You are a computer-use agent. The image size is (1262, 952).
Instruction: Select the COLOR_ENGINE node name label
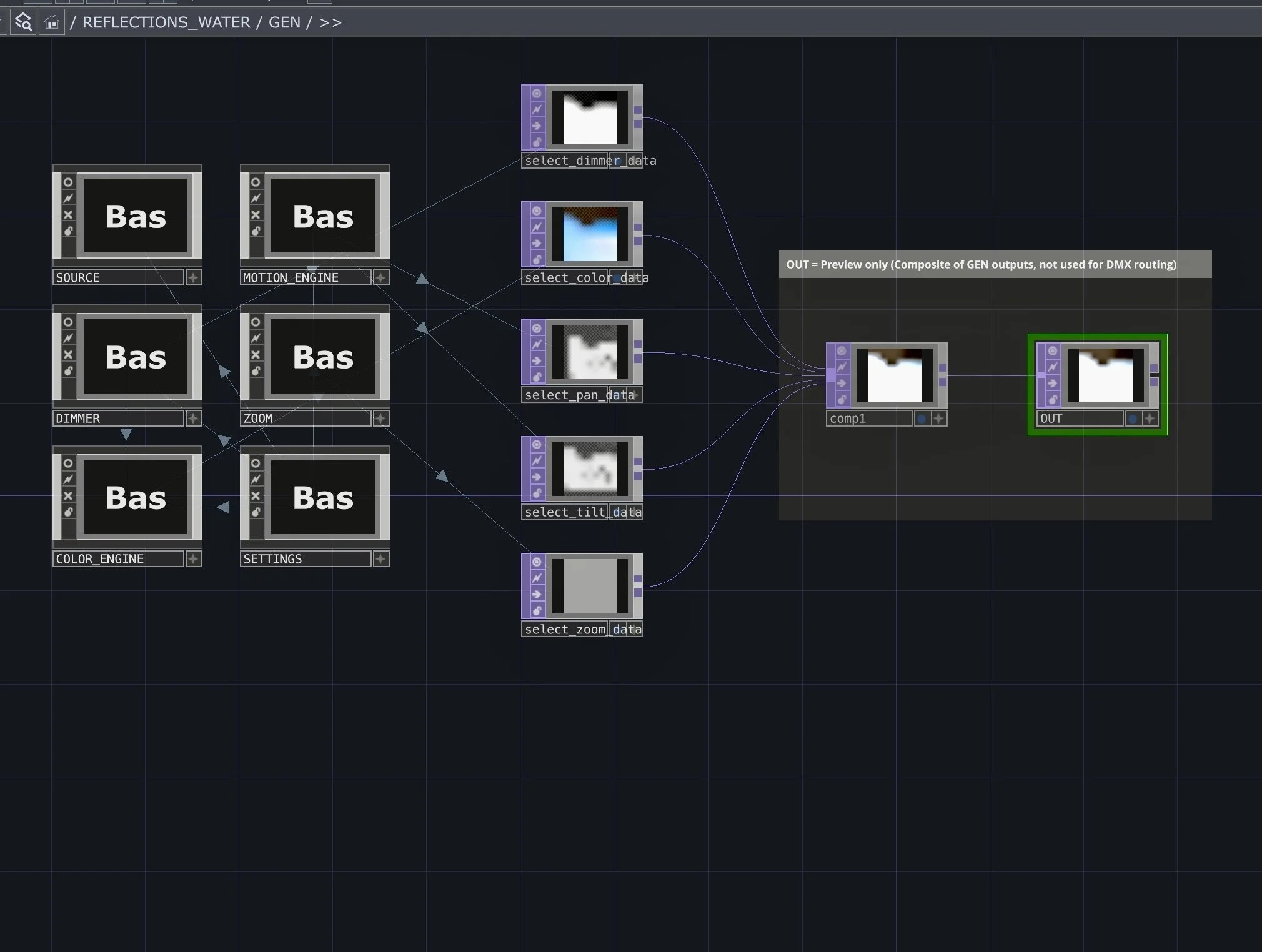(99, 558)
